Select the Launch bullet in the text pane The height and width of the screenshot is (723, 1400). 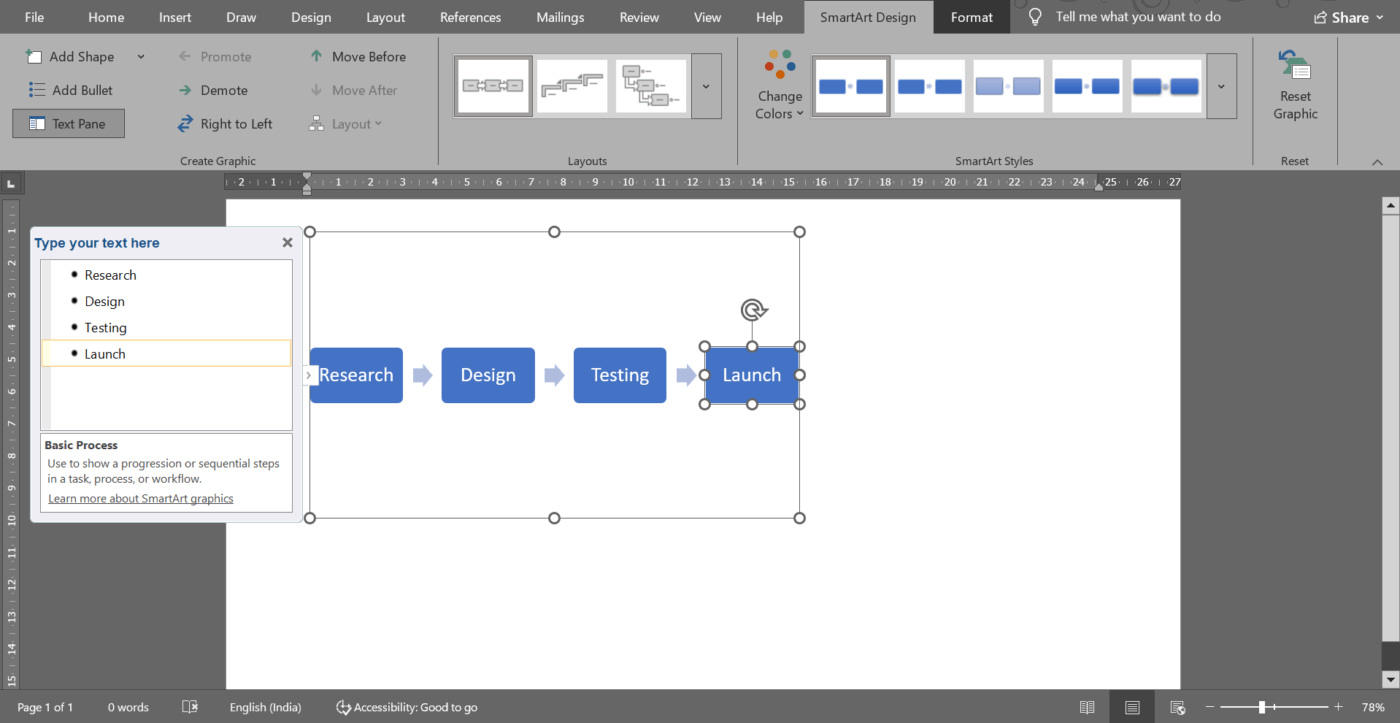105,353
